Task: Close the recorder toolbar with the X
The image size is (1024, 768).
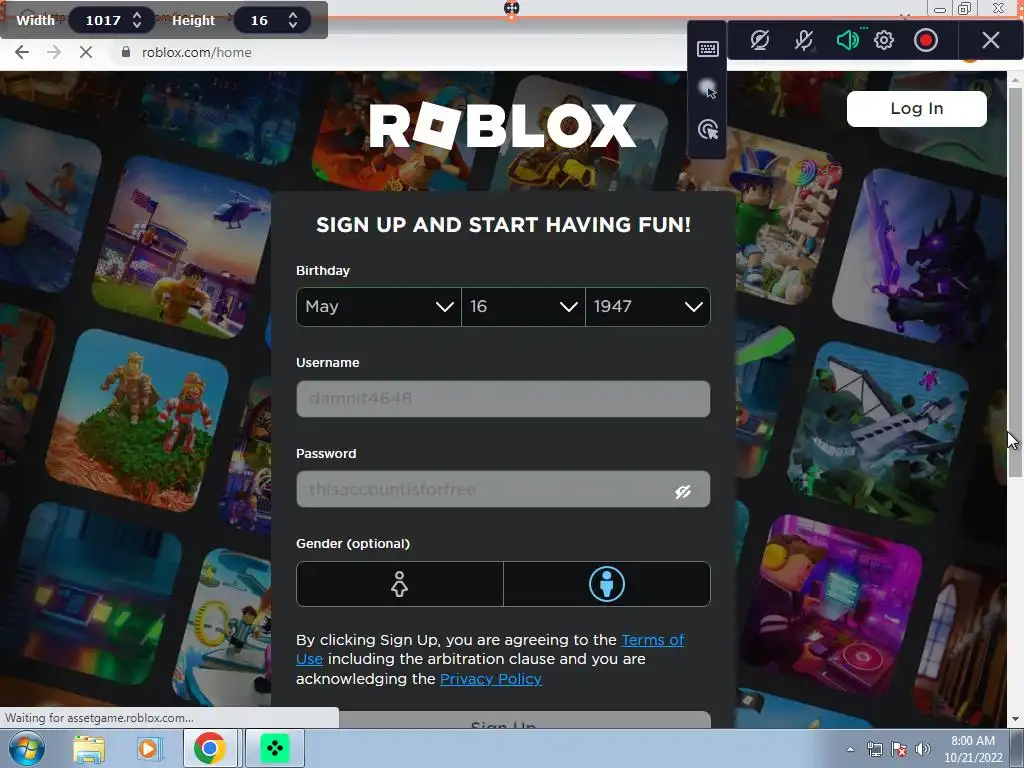Action: pos(991,40)
